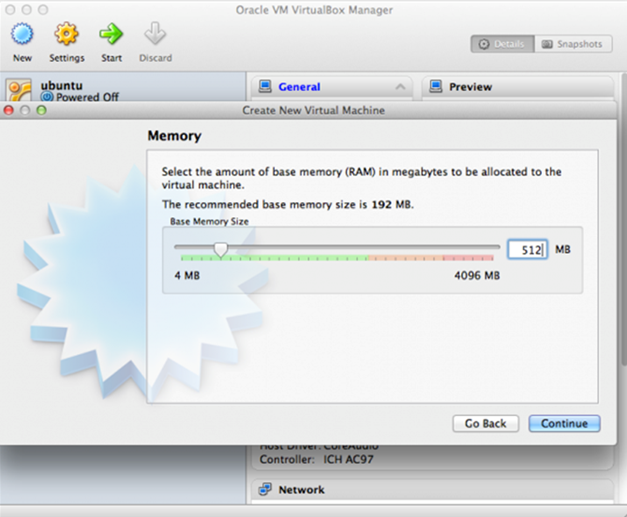Click the Network section heading
The height and width of the screenshot is (517, 627).
[x=302, y=489]
